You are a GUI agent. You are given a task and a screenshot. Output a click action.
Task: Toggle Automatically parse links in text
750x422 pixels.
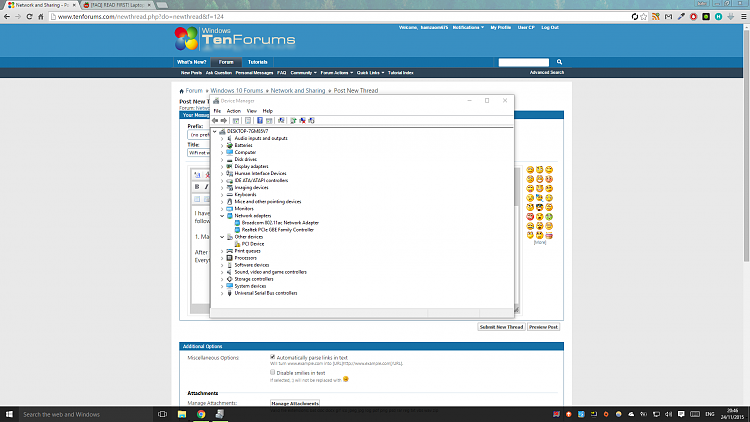tap(273, 357)
